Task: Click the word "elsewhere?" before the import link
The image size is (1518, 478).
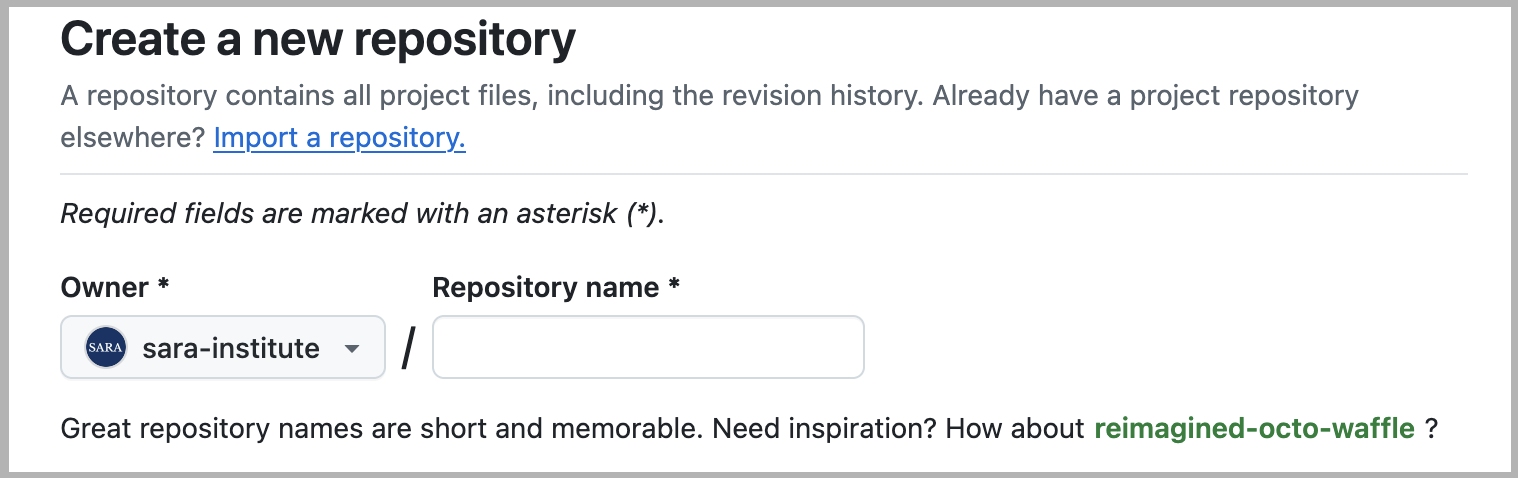Action: pos(134,138)
